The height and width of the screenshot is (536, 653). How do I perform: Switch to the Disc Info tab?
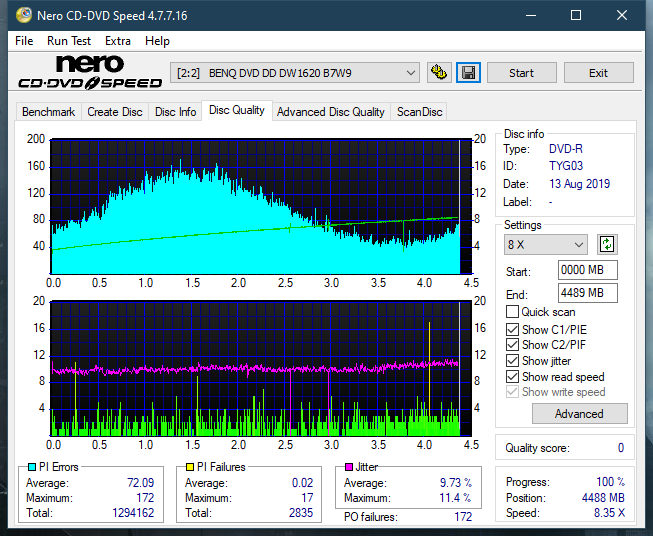[175, 112]
